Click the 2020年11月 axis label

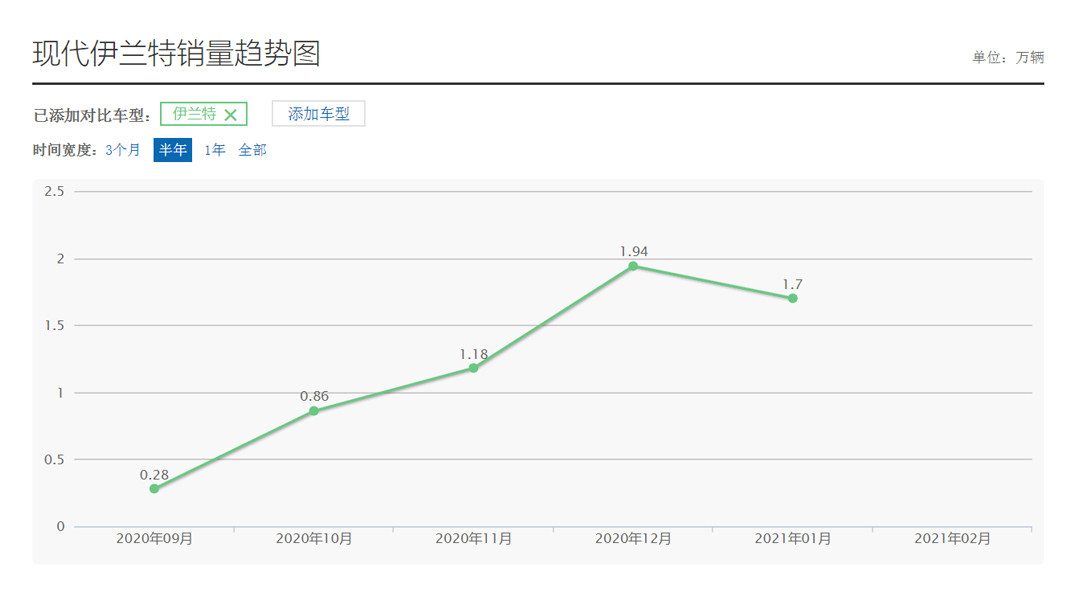pyautogui.click(x=473, y=538)
